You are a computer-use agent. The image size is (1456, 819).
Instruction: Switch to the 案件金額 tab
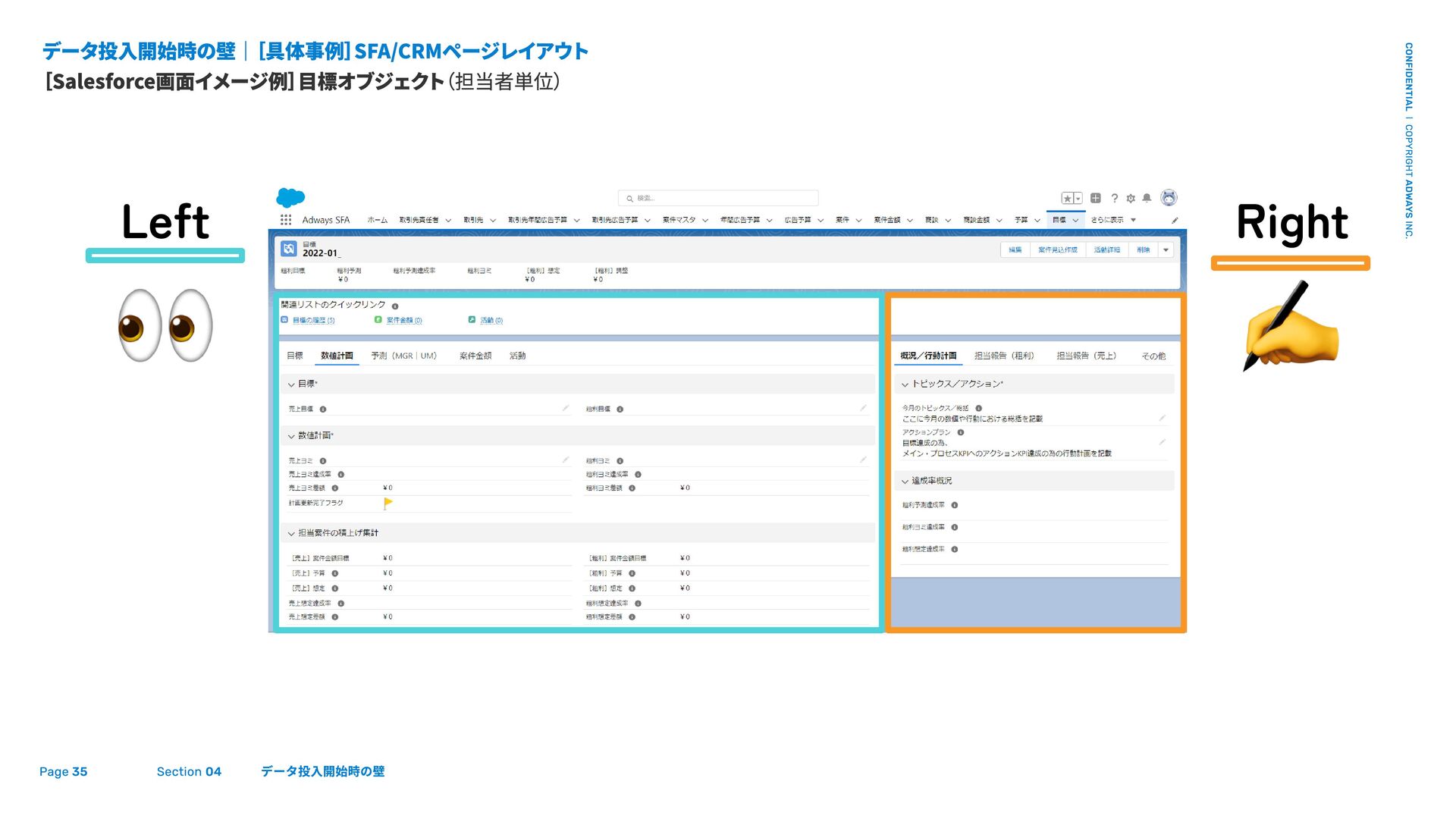(475, 356)
